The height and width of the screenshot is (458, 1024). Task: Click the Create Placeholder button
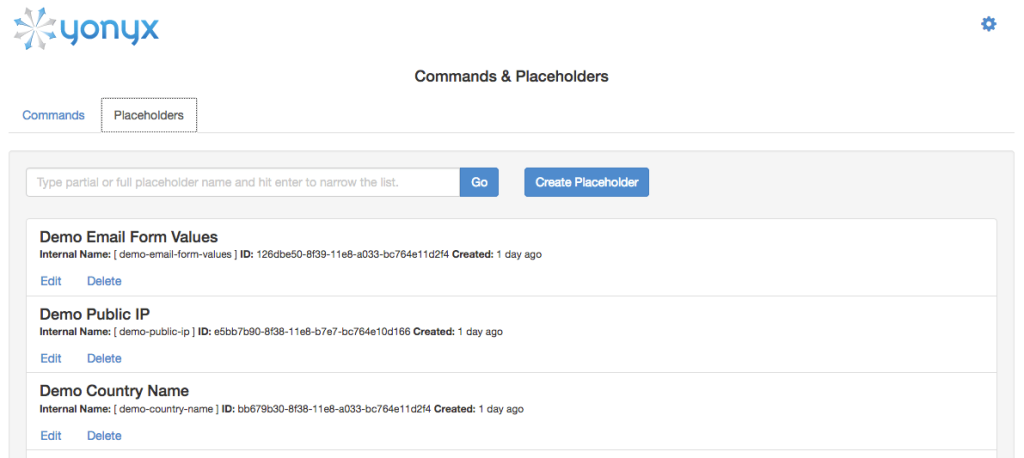coord(587,182)
